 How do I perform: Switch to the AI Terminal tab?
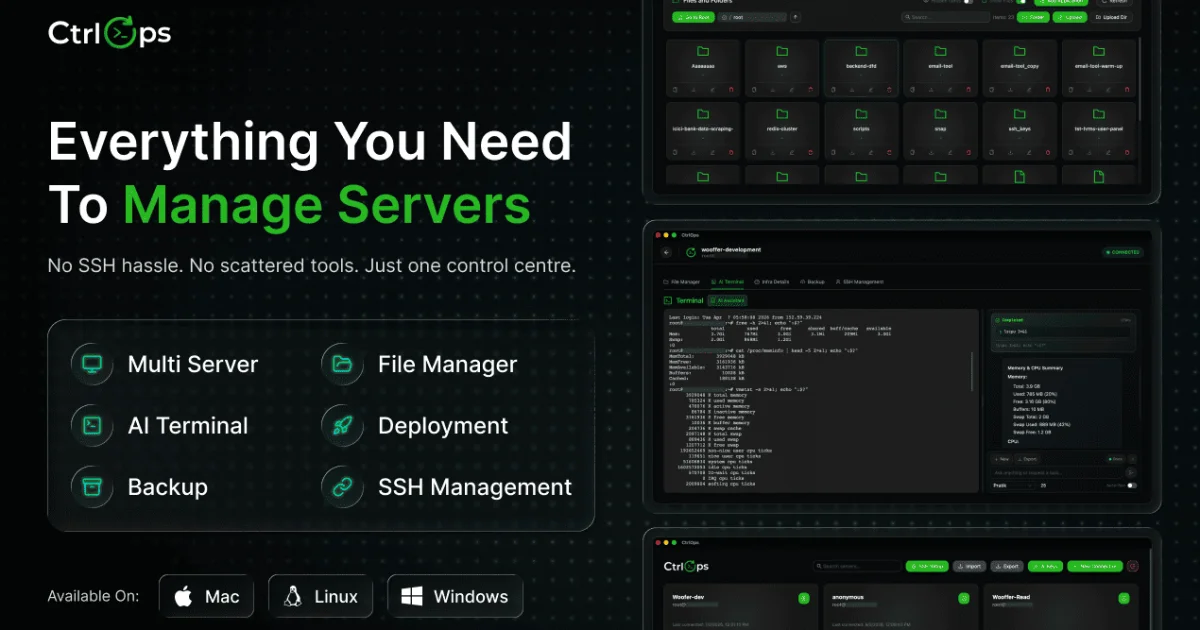[x=727, y=282]
